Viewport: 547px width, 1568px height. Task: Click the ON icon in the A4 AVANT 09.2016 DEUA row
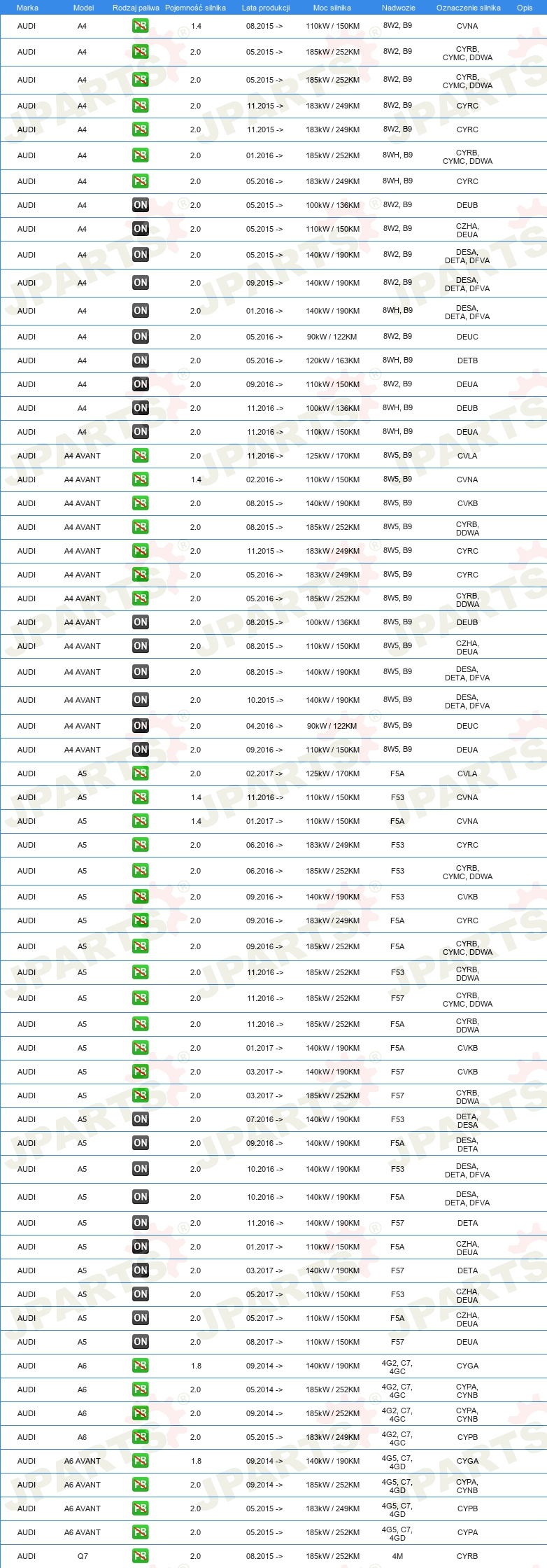pos(140,750)
